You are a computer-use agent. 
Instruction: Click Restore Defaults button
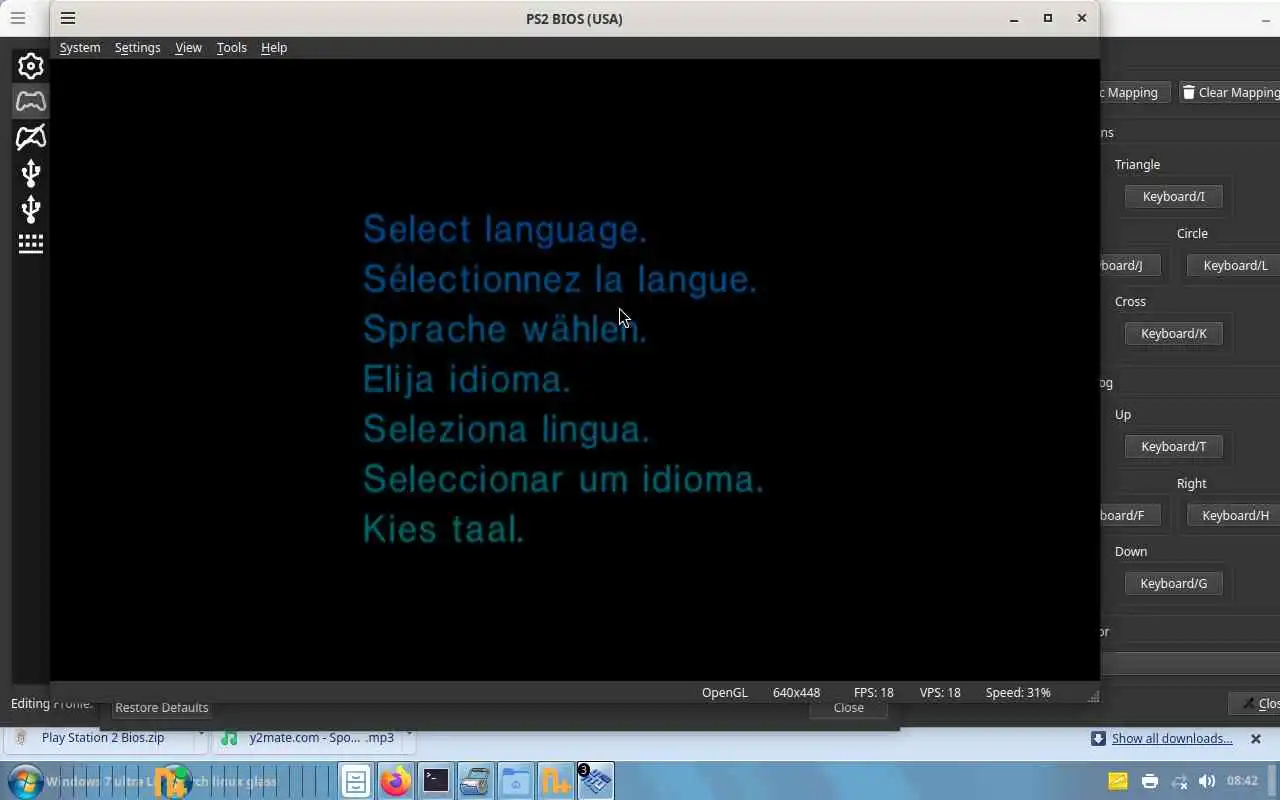pos(161,707)
